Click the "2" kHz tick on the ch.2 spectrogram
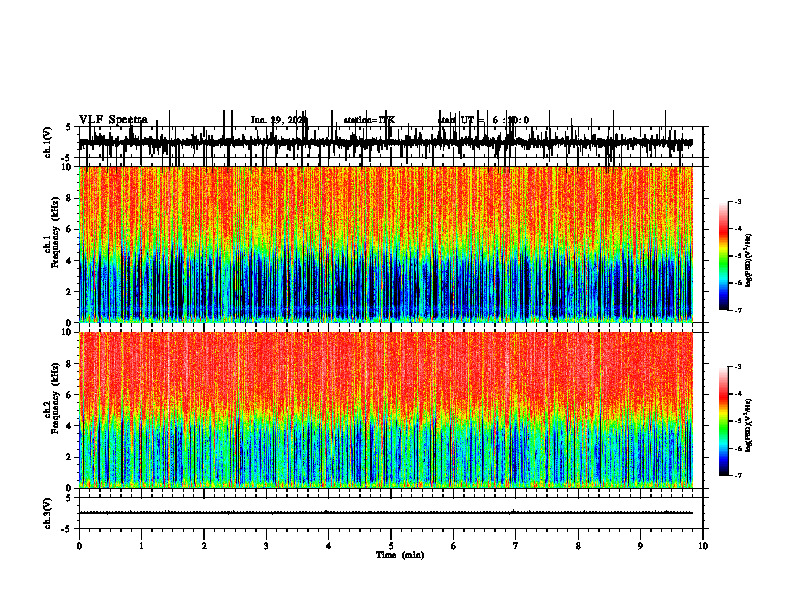The height and width of the screenshot is (612, 792). pos(71,457)
